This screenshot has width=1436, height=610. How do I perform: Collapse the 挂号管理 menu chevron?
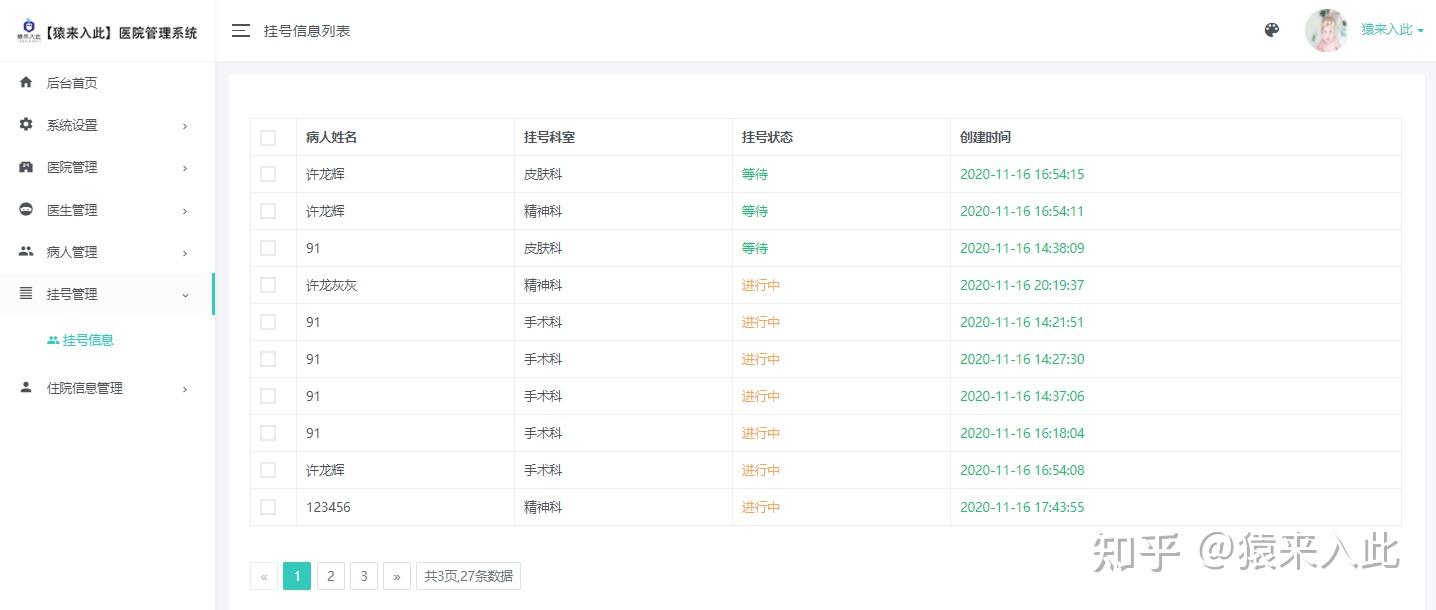coord(185,295)
